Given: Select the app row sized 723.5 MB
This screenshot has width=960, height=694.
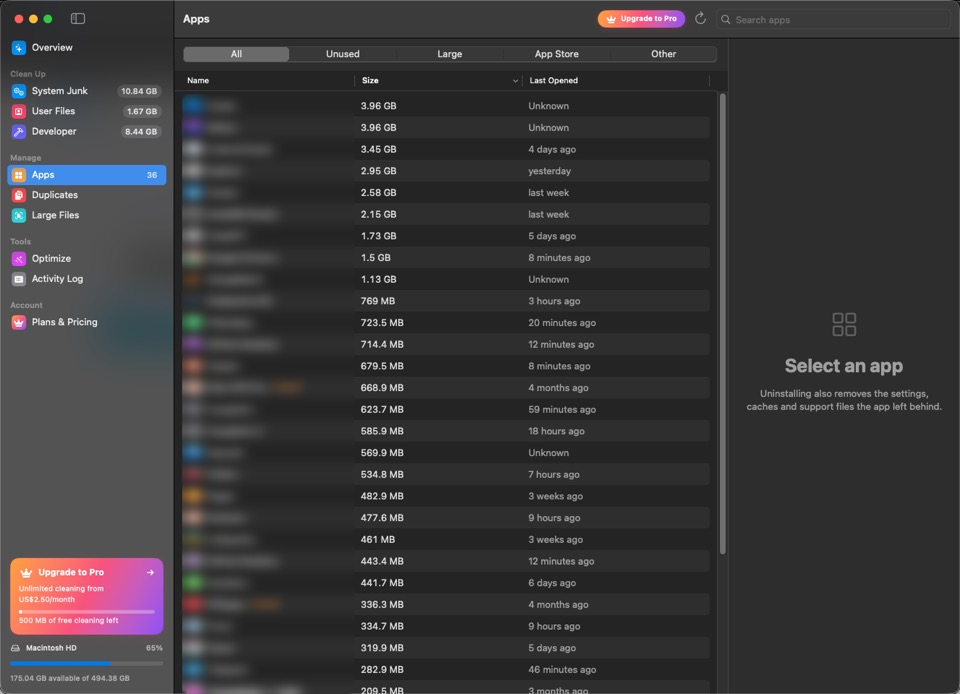Looking at the screenshot, I should 446,323.
